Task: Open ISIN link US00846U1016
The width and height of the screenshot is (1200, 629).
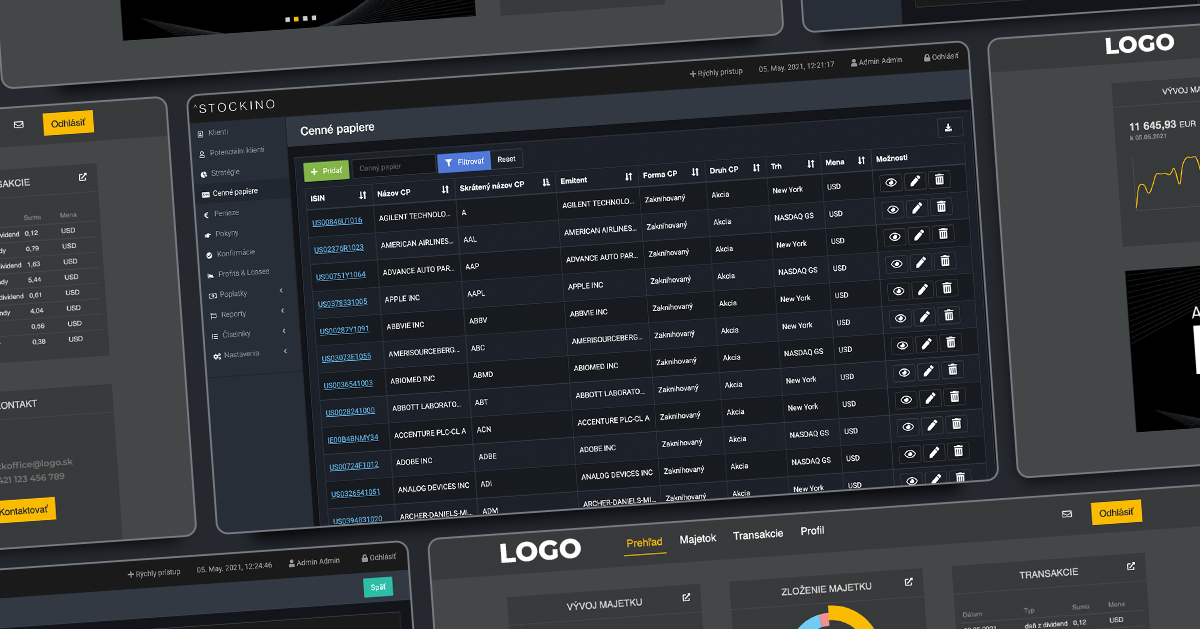Action: coord(337,221)
